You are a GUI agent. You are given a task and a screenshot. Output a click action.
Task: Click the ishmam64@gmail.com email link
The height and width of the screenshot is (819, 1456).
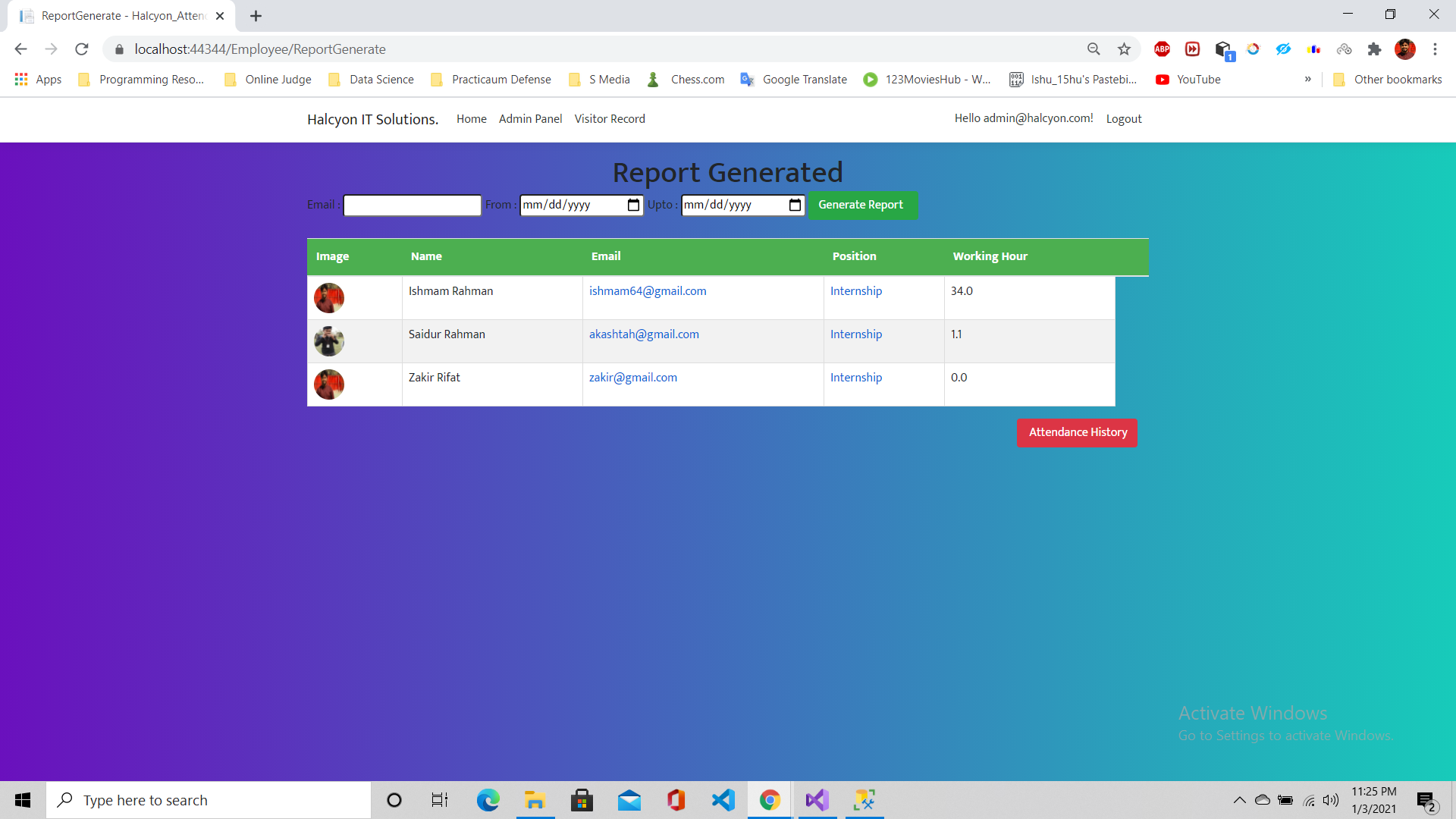647,291
